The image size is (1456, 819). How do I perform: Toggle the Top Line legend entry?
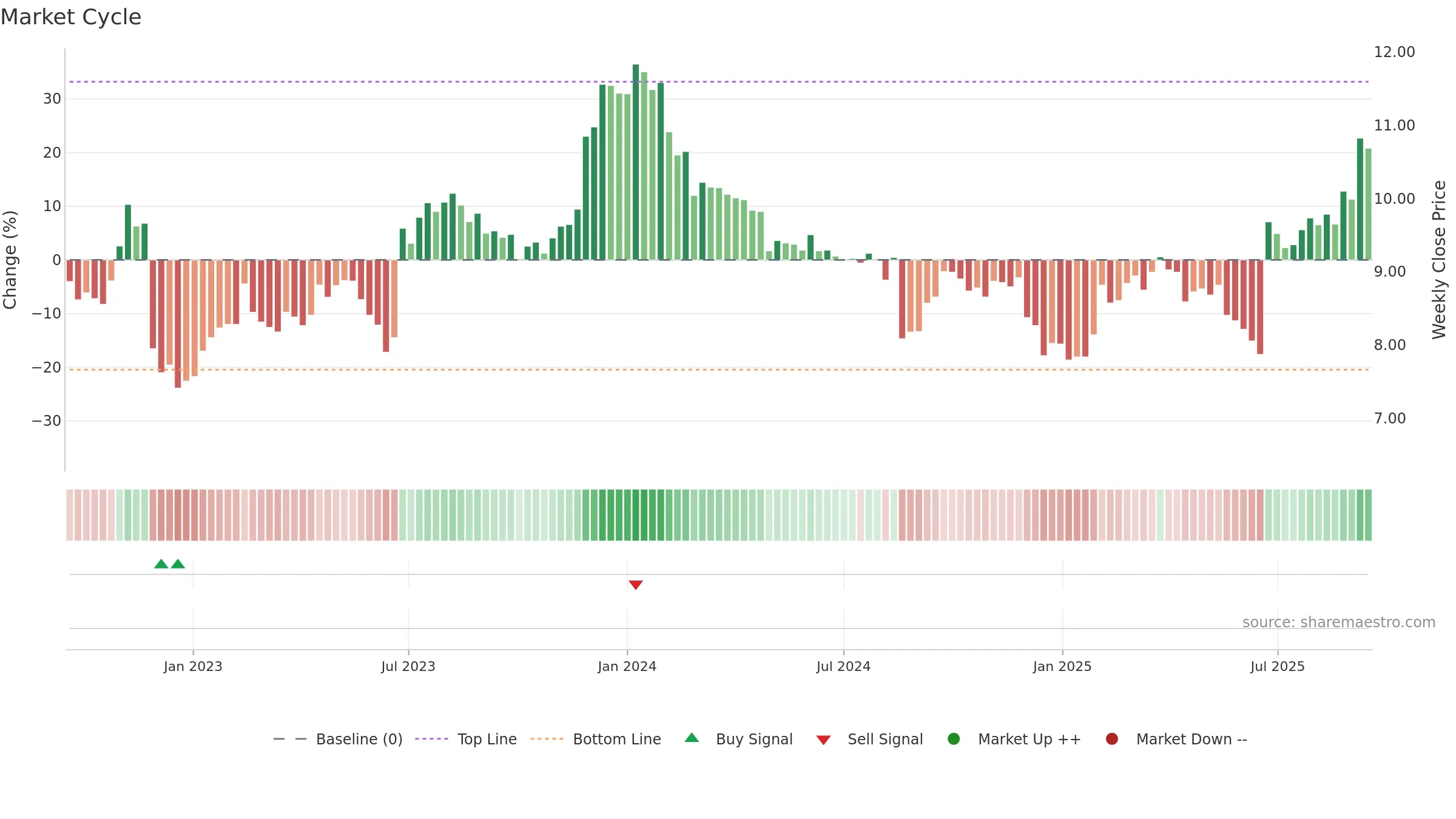(466, 739)
